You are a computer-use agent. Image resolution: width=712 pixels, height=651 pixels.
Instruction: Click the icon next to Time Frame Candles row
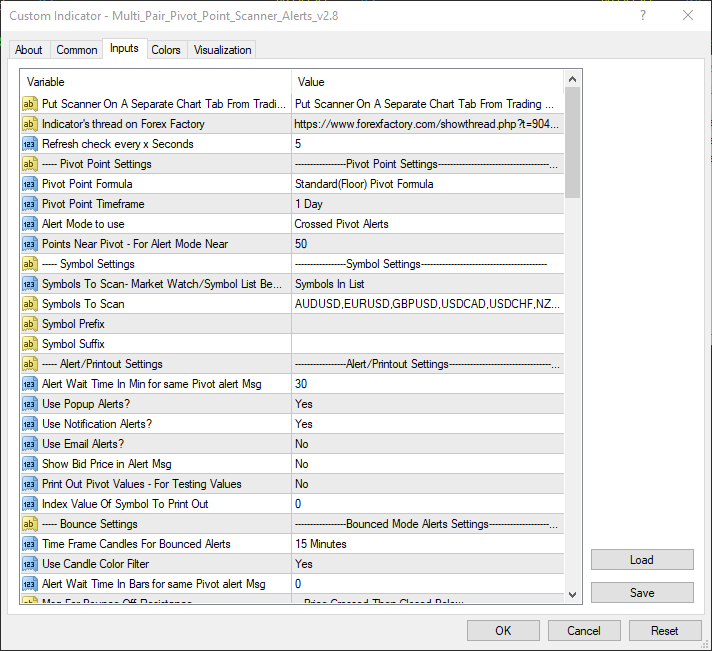(29, 544)
